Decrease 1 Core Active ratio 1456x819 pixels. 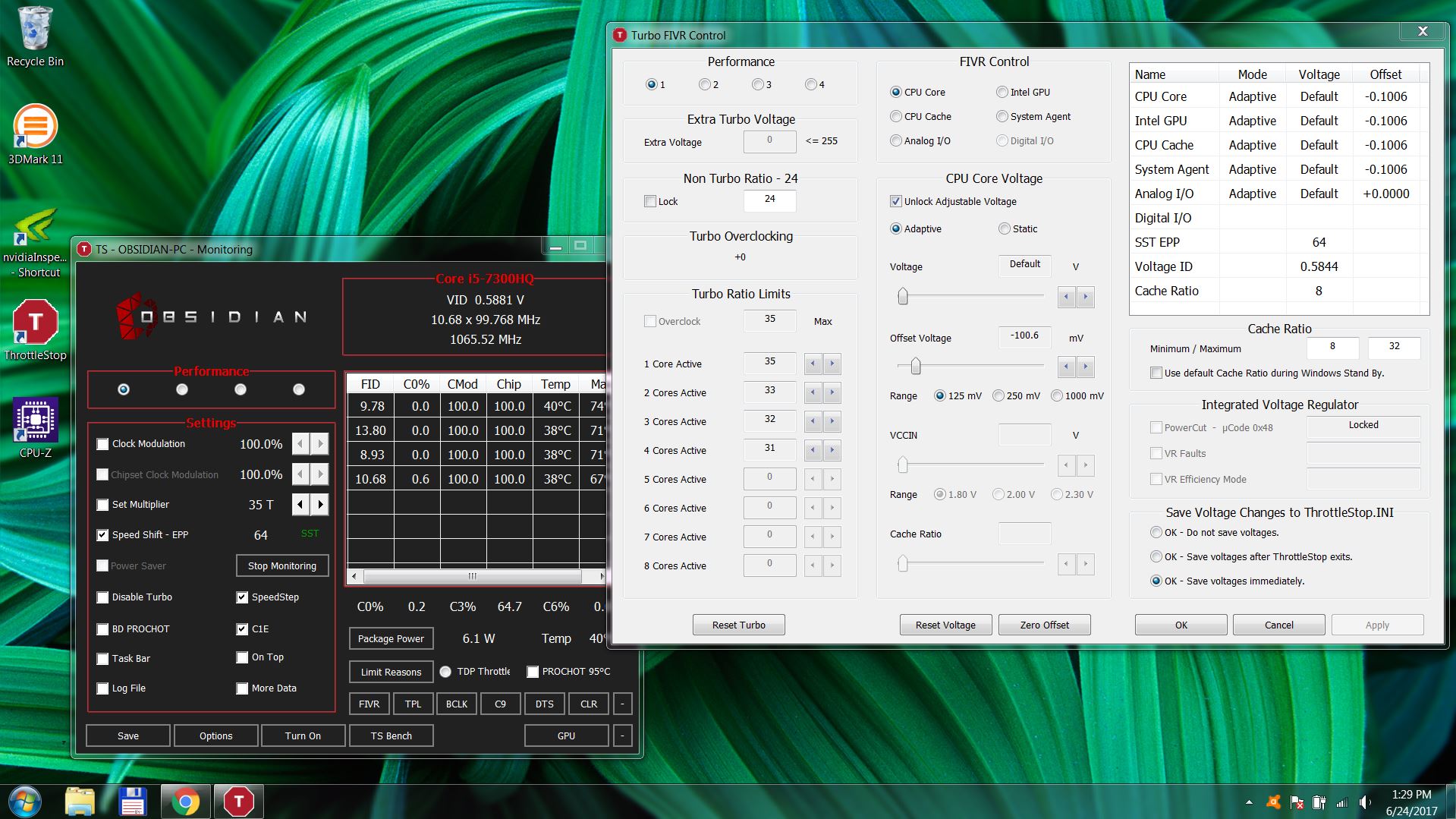[813, 364]
